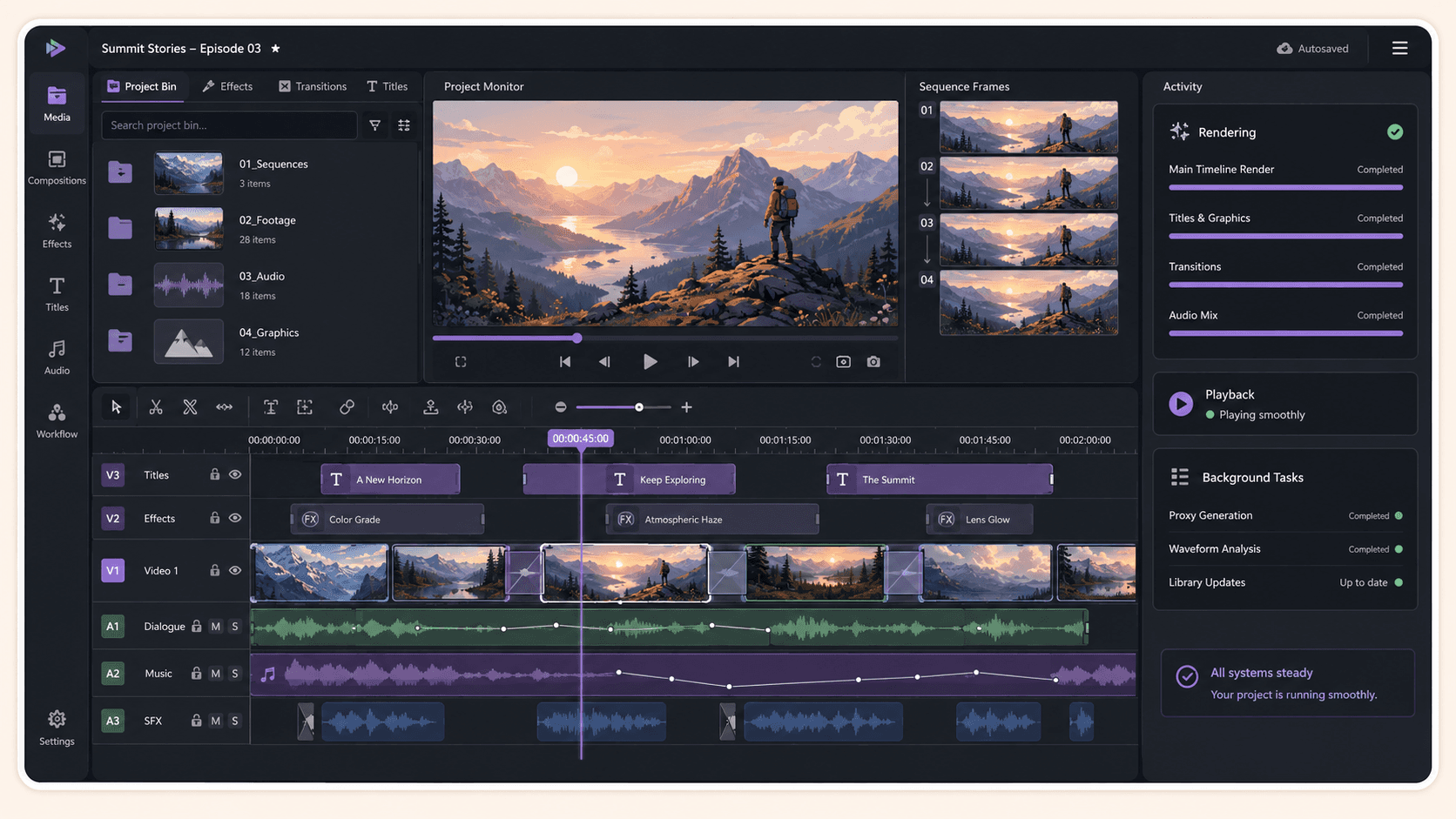Select sequence frame 03 thumbnail
This screenshot has height=819, width=1456.
1028,239
